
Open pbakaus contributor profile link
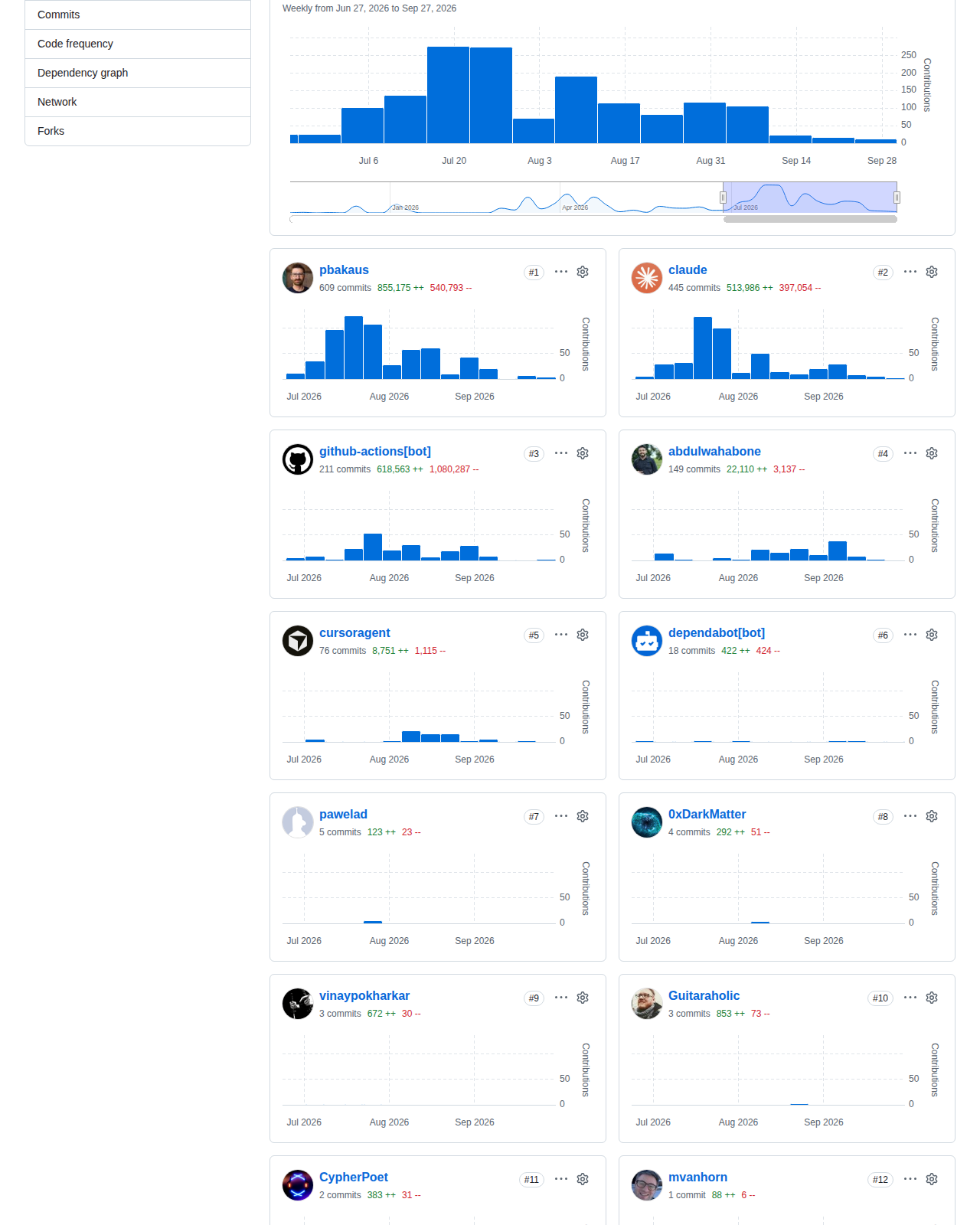pos(344,270)
